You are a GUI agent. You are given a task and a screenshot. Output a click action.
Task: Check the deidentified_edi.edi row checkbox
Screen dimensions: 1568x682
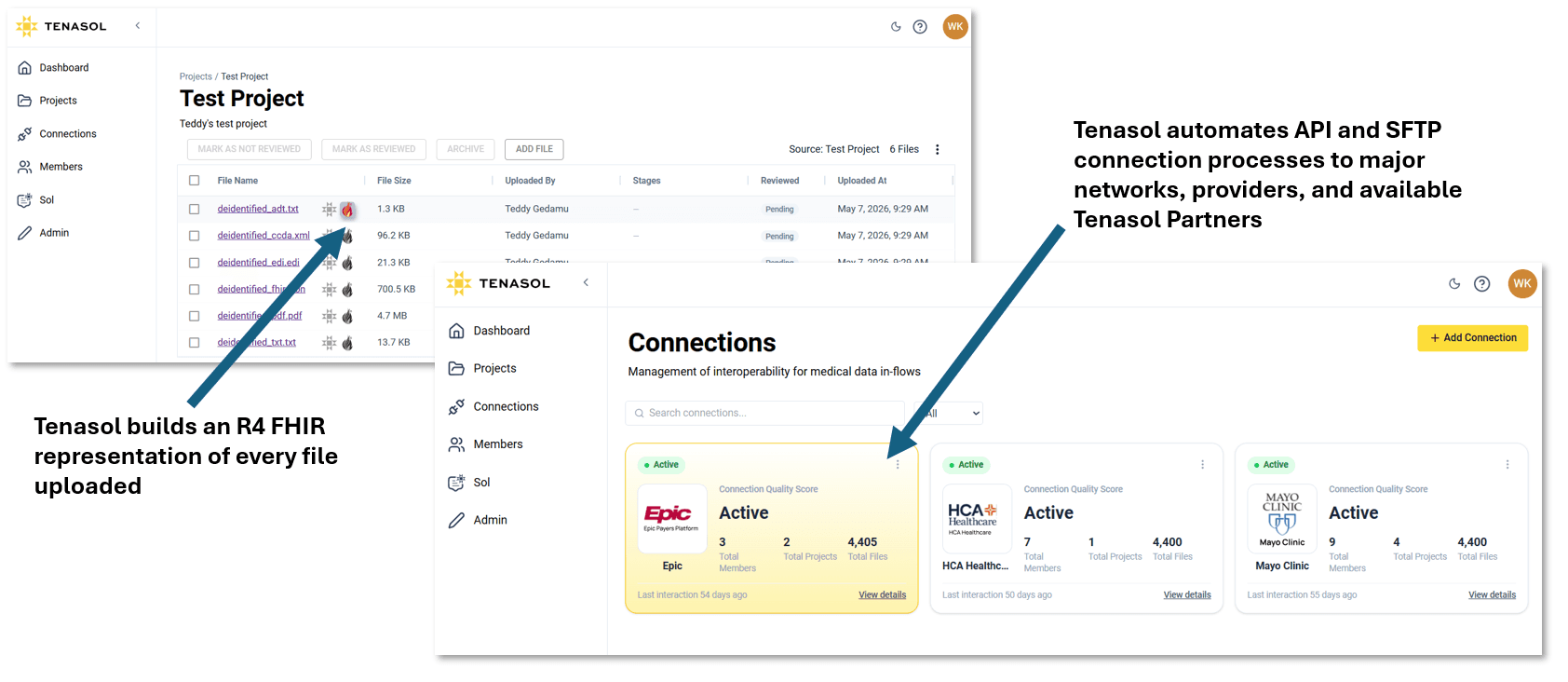pos(195,263)
